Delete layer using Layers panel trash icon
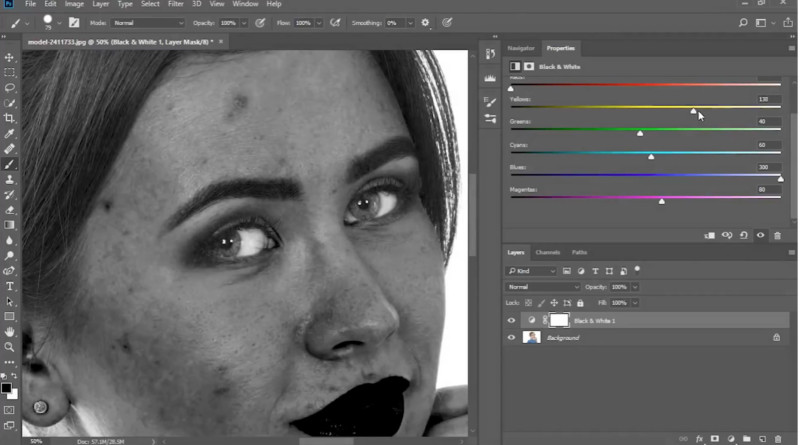 click(x=777, y=438)
